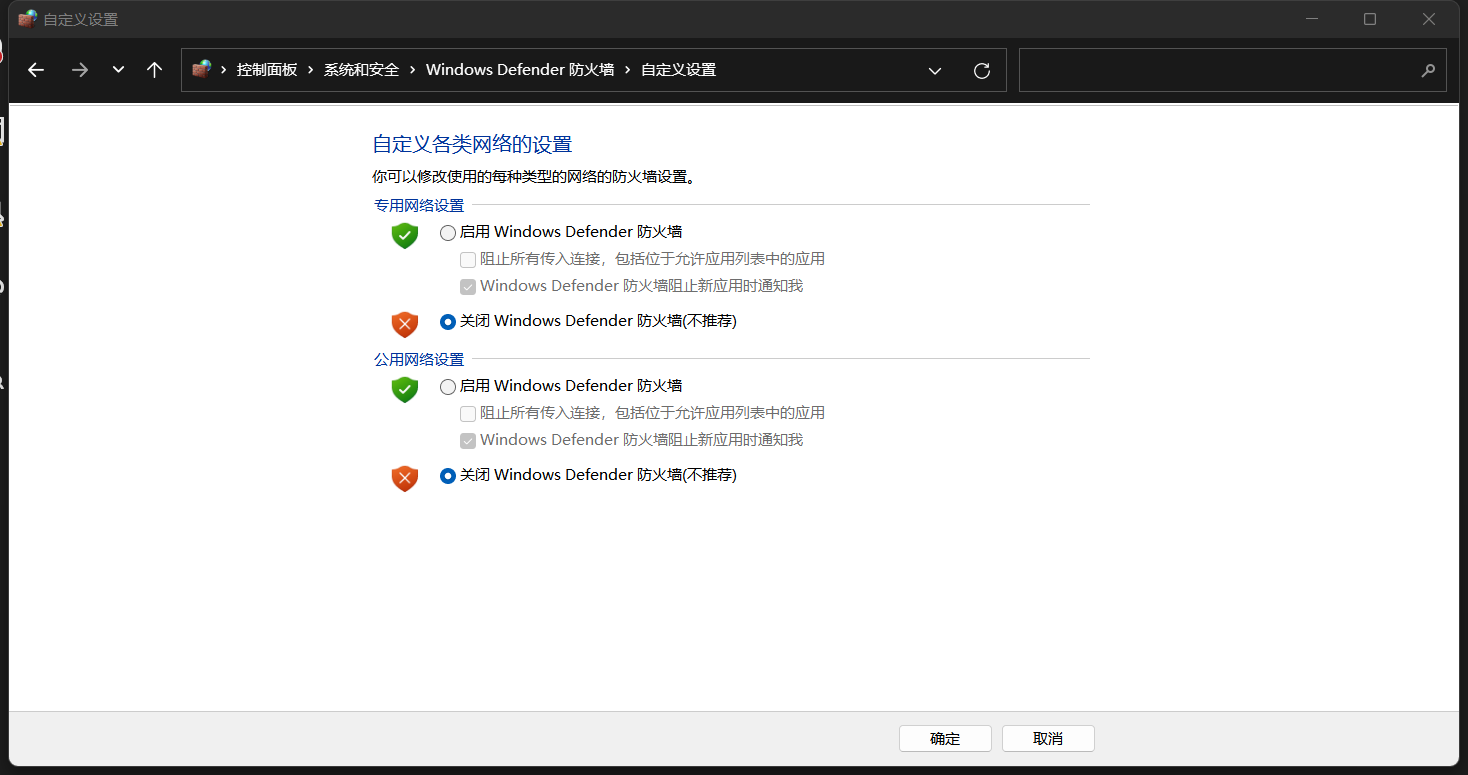Viewport: 1468px width, 775px height.
Task: Click the control panel search box
Action: point(1232,70)
